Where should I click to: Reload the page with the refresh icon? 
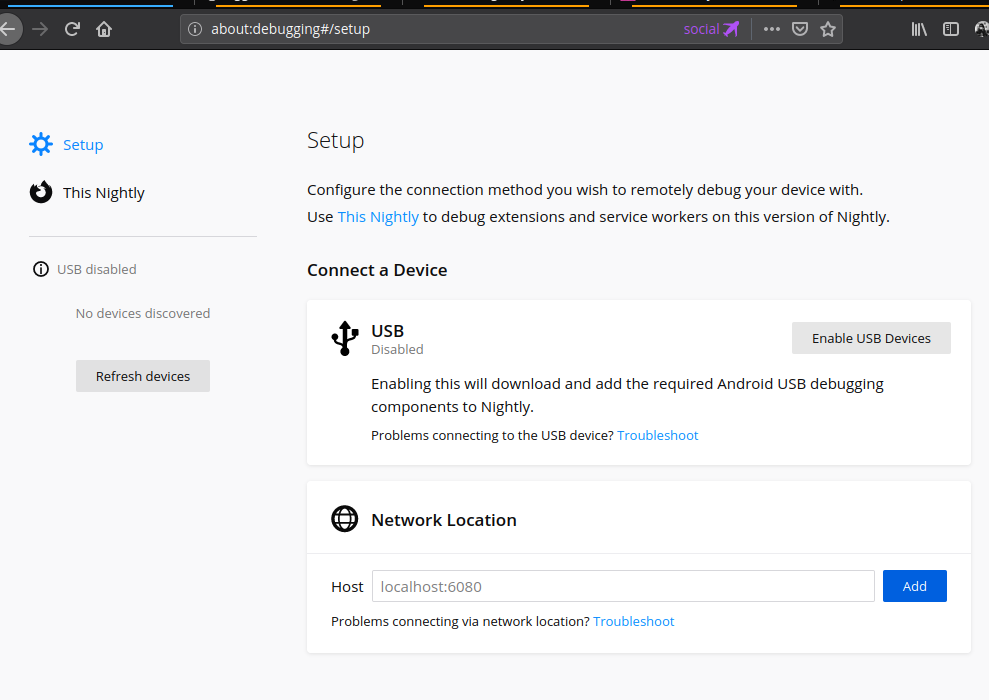tap(73, 29)
